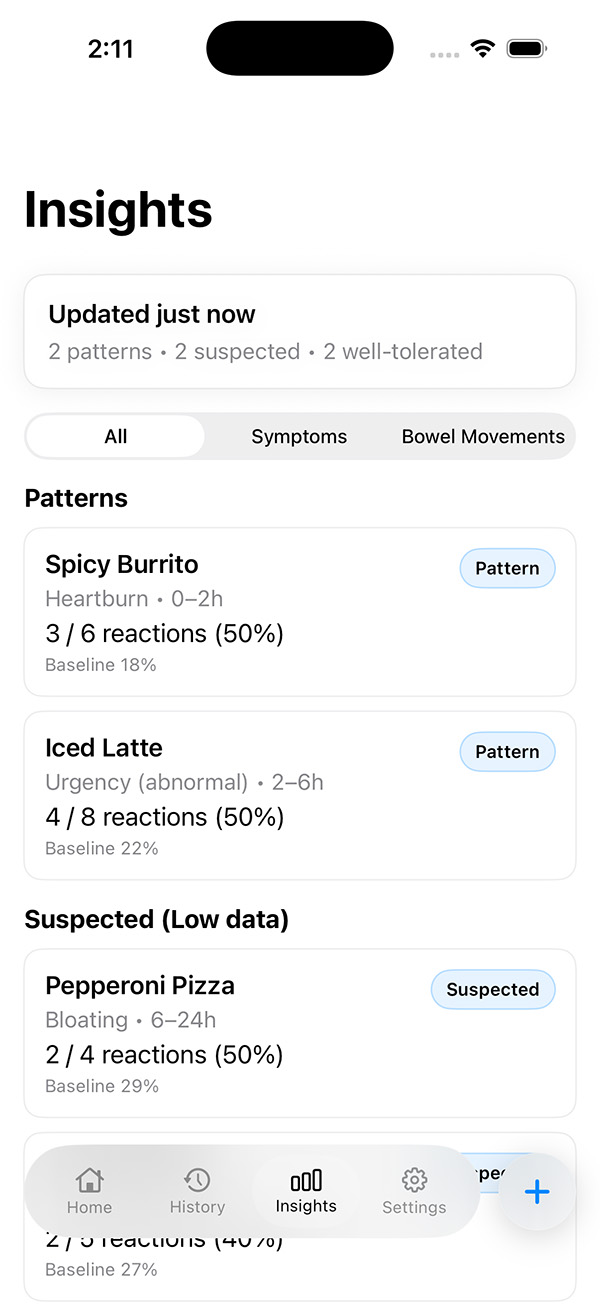
Task: Tap Suspected badge on Pepperoni Pizza
Action: pyautogui.click(x=492, y=990)
